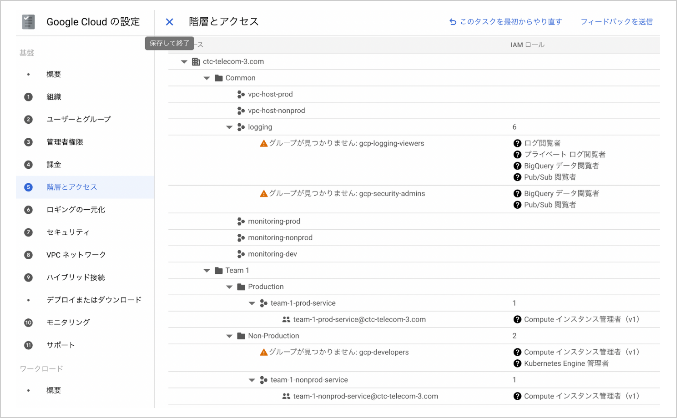The width and height of the screenshot is (677, 418).
Task: Collapse the Non-Production folder
Action: coord(229,336)
